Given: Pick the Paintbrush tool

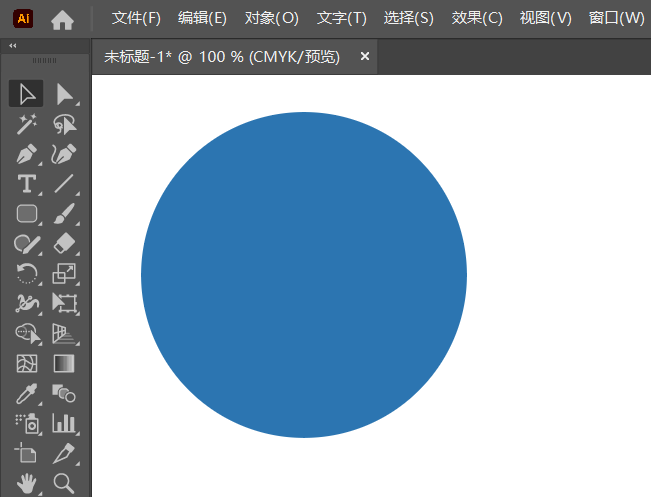Looking at the screenshot, I should (64, 214).
